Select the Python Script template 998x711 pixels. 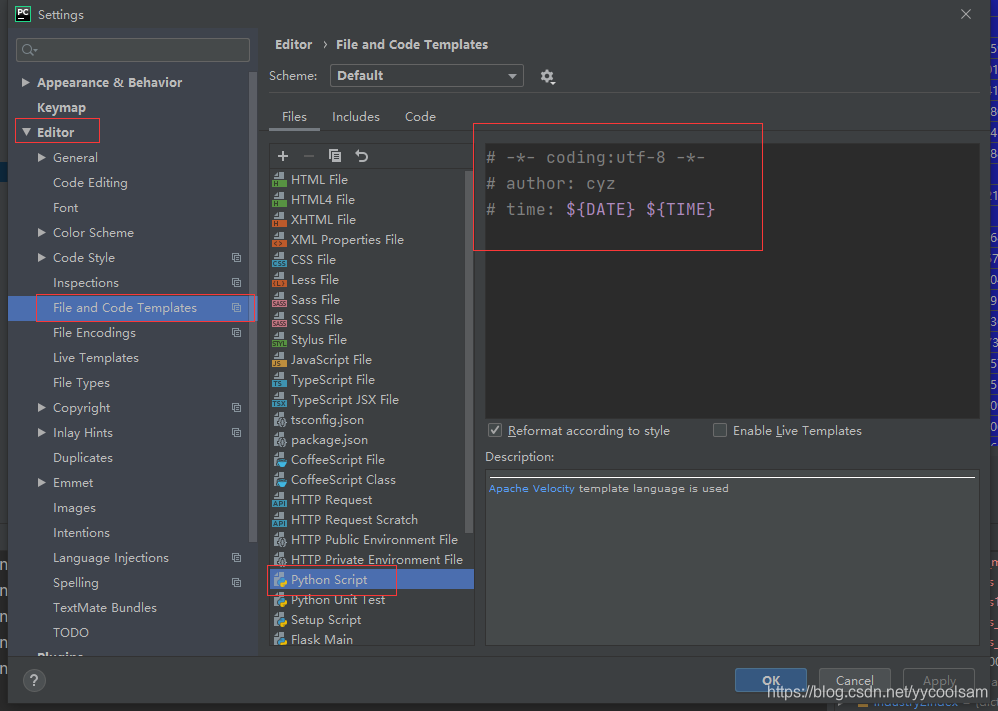tap(372, 579)
